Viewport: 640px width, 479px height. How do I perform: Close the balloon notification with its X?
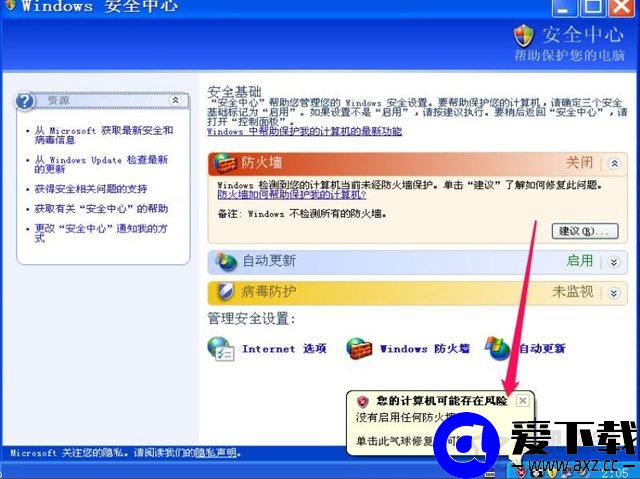[522, 401]
